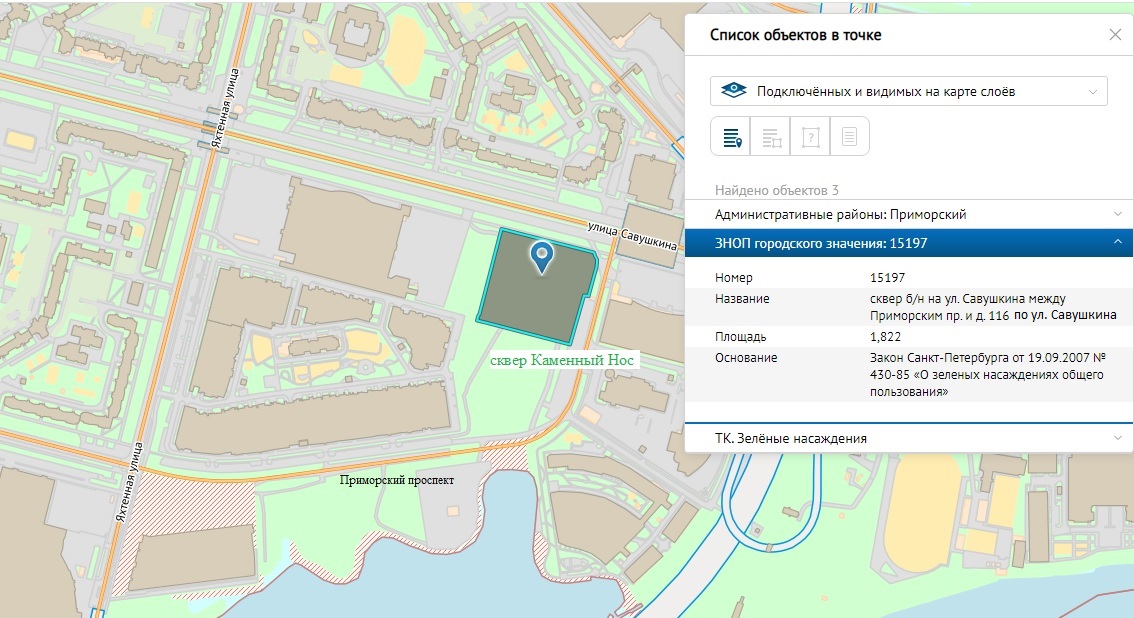Image resolution: width=1134 pixels, height=618 pixels.
Task: Collapse the ЗНОП городского значения: 15197 section
Action: point(1116,243)
